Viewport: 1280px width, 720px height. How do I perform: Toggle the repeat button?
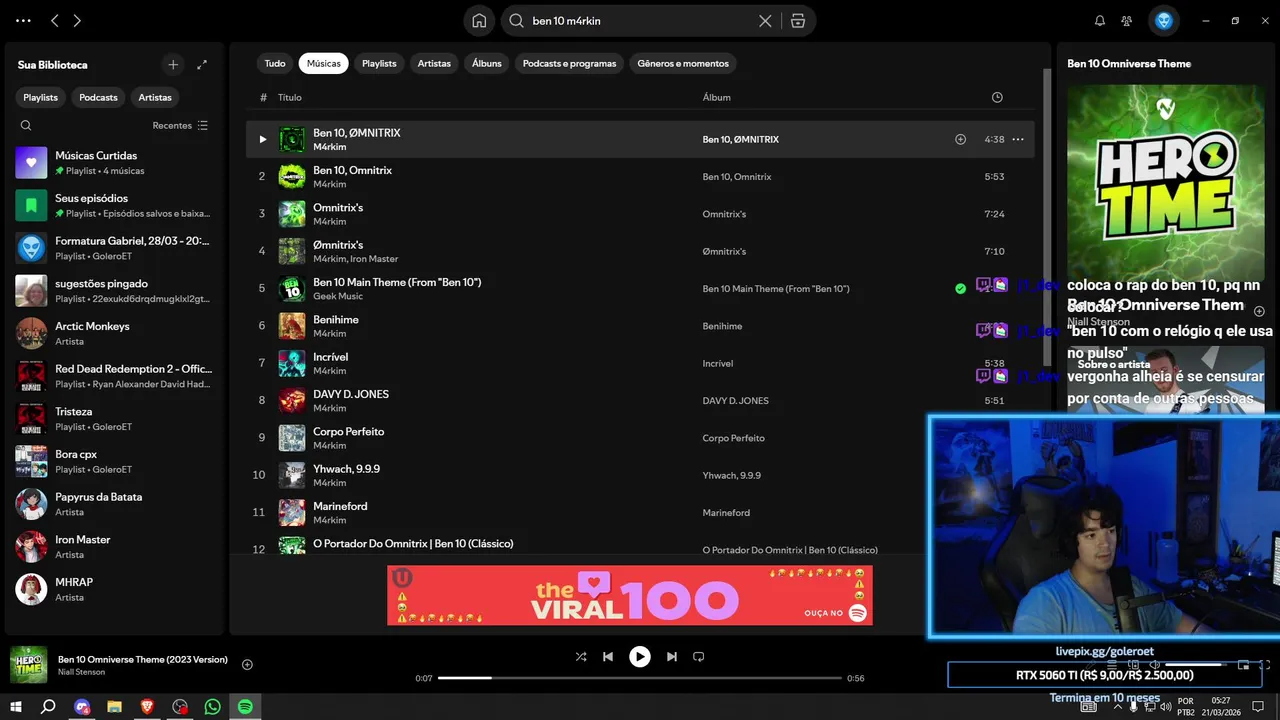(x=699, y=657)
